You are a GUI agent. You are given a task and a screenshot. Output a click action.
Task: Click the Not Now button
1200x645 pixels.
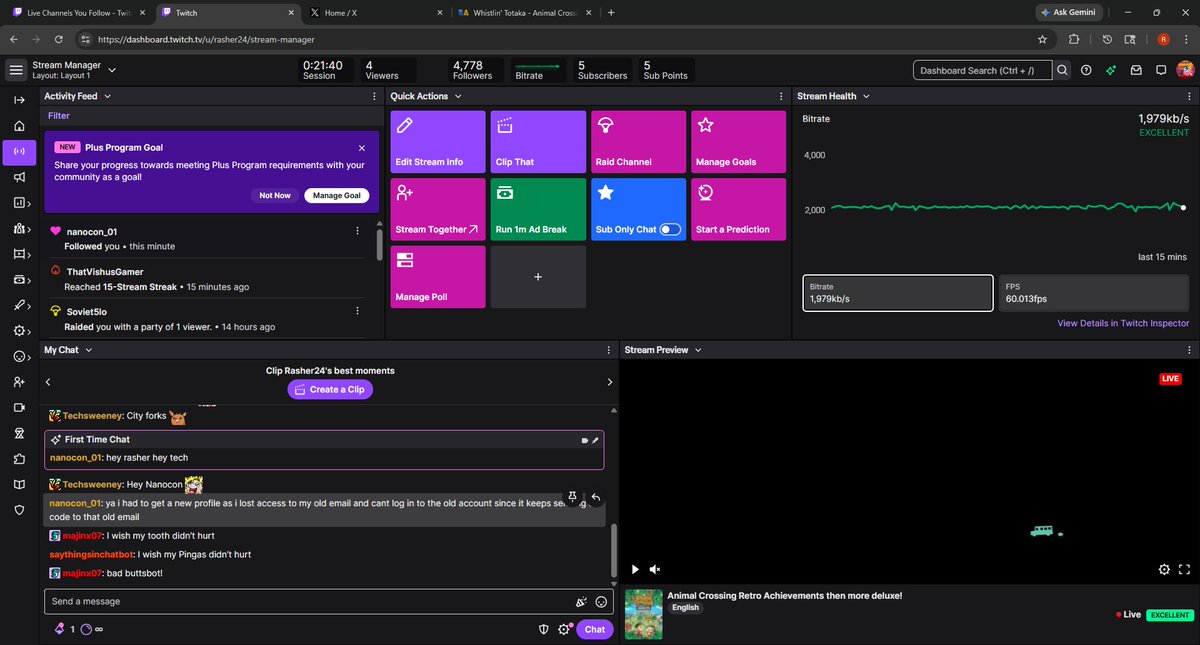(275, 195)
